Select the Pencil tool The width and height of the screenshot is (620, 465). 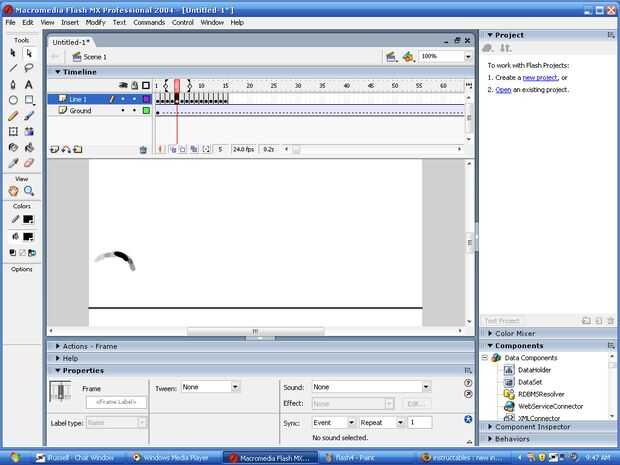[13, 116]
